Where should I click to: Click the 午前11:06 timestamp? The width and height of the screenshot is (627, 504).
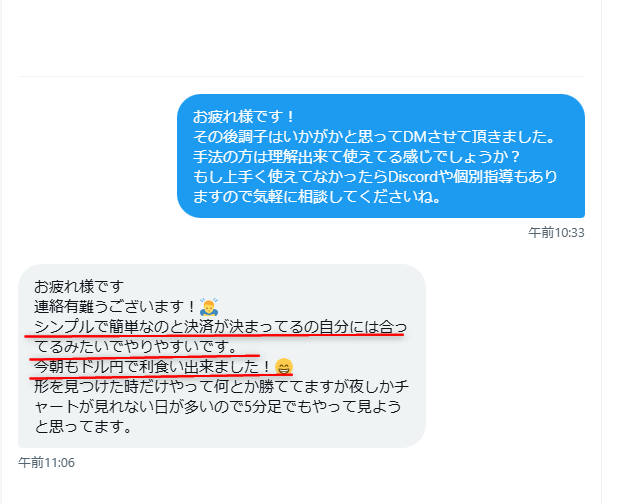[46, 462]
